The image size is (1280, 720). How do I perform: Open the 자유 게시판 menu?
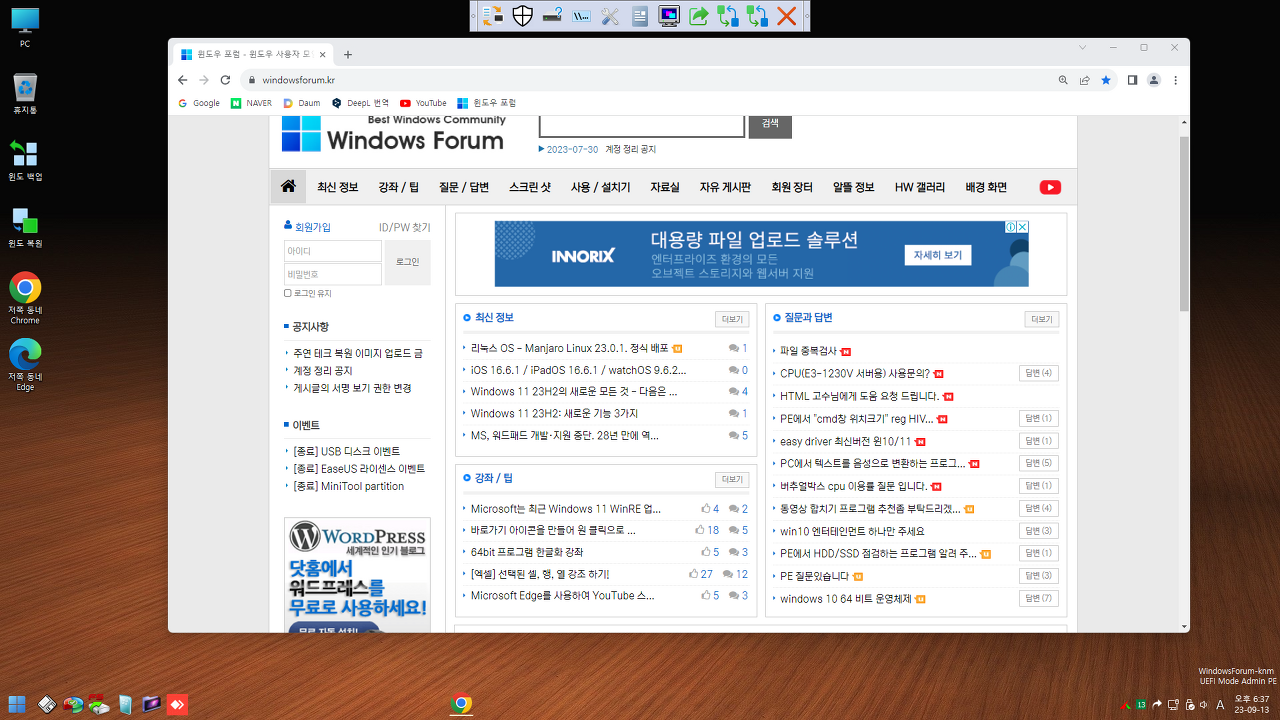(725, 187)
